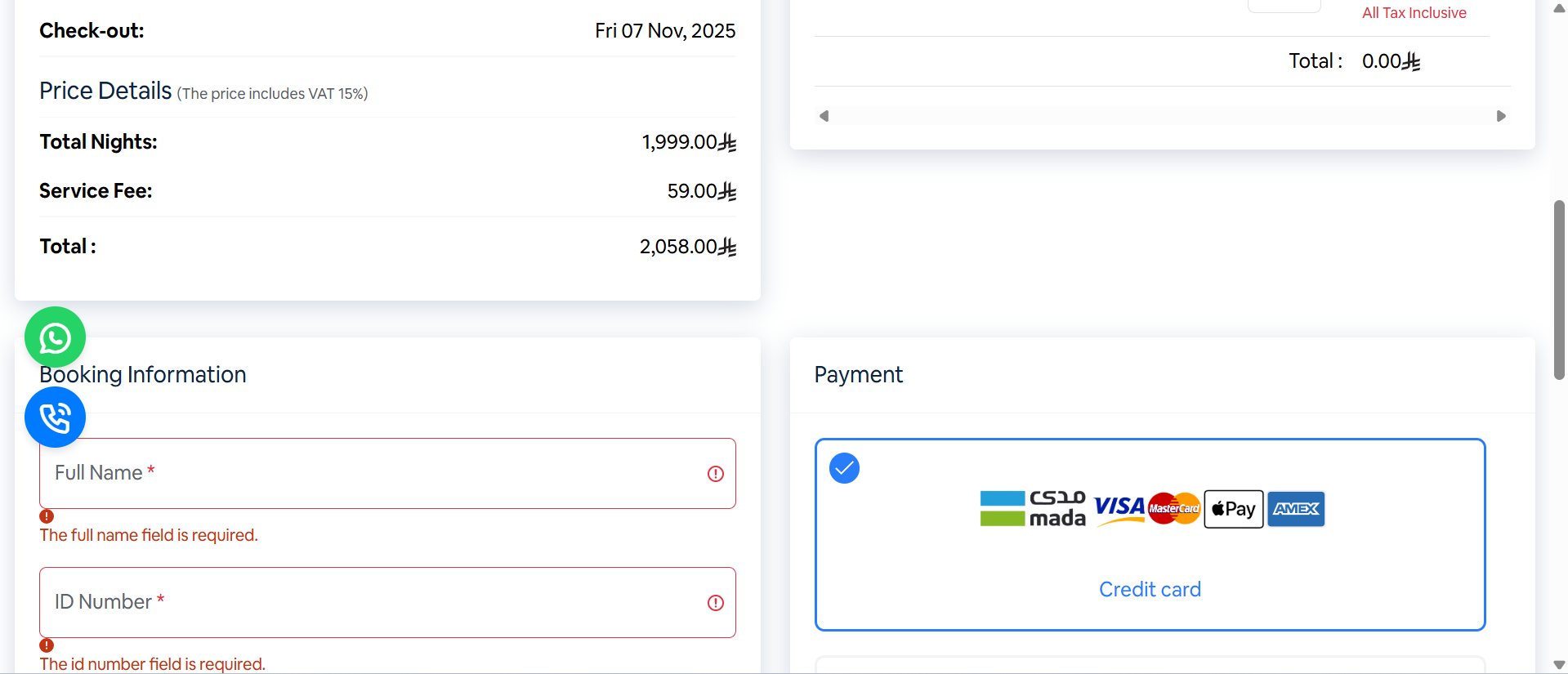Click the error icon inside Full Name field
The image size is (1568, 674).
pyautogui.click(x=716, y=474)
